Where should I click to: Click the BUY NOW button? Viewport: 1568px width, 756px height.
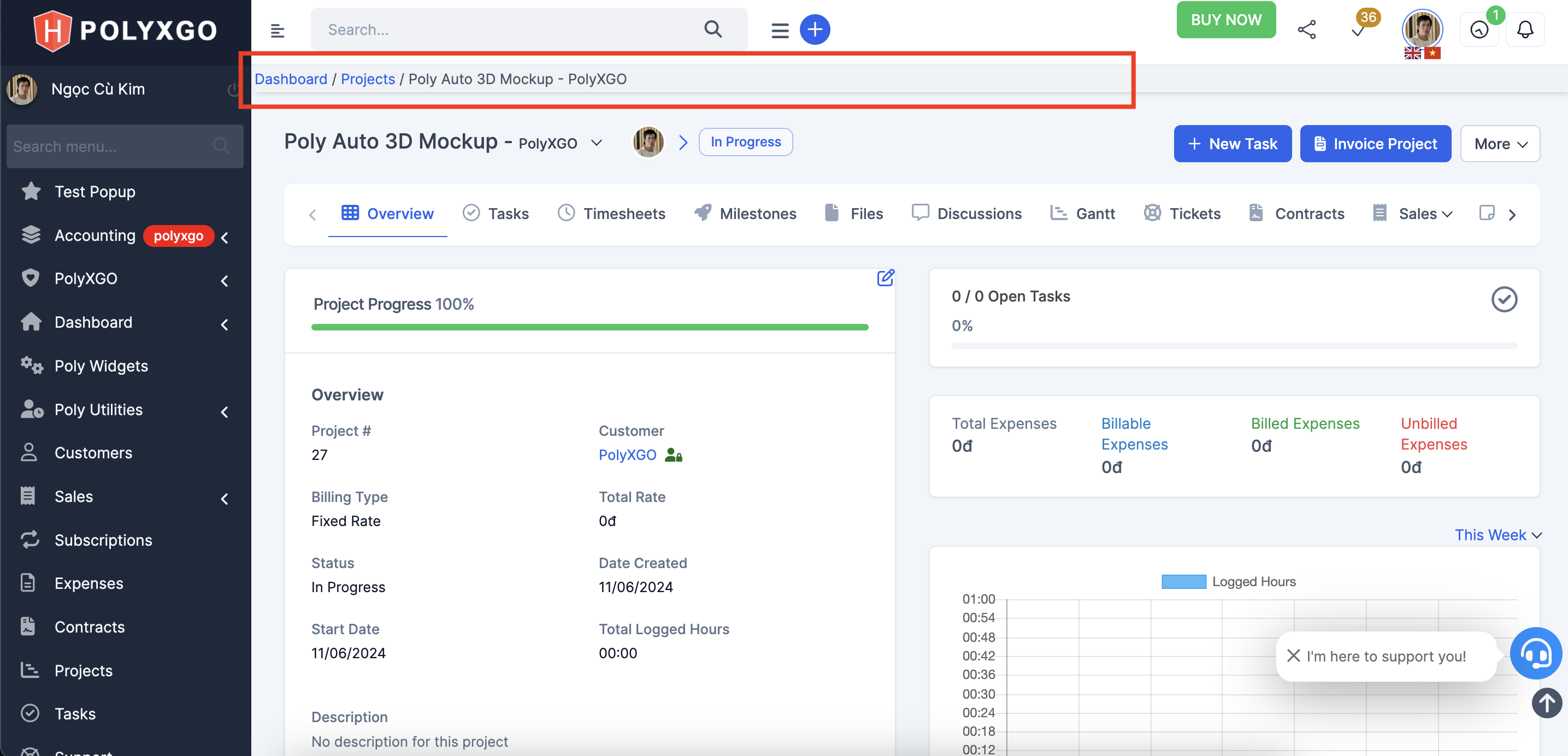click(x=1226, y=19)
